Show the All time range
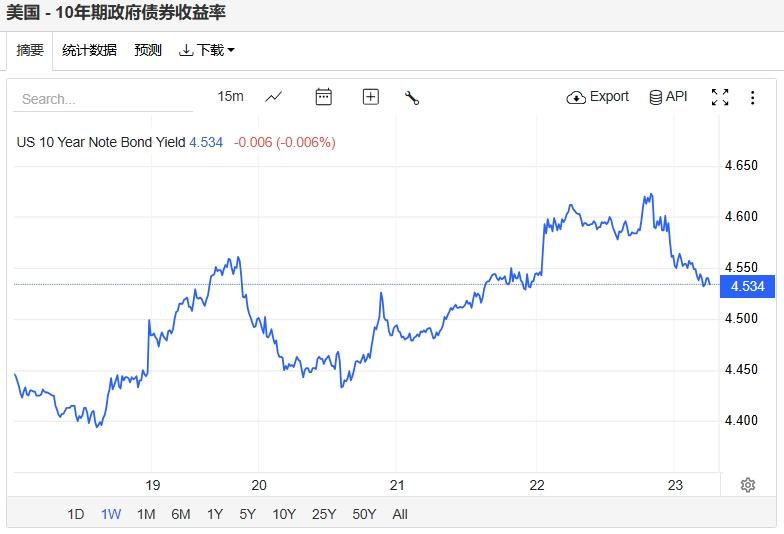The image size is (784, 534). 400,514
